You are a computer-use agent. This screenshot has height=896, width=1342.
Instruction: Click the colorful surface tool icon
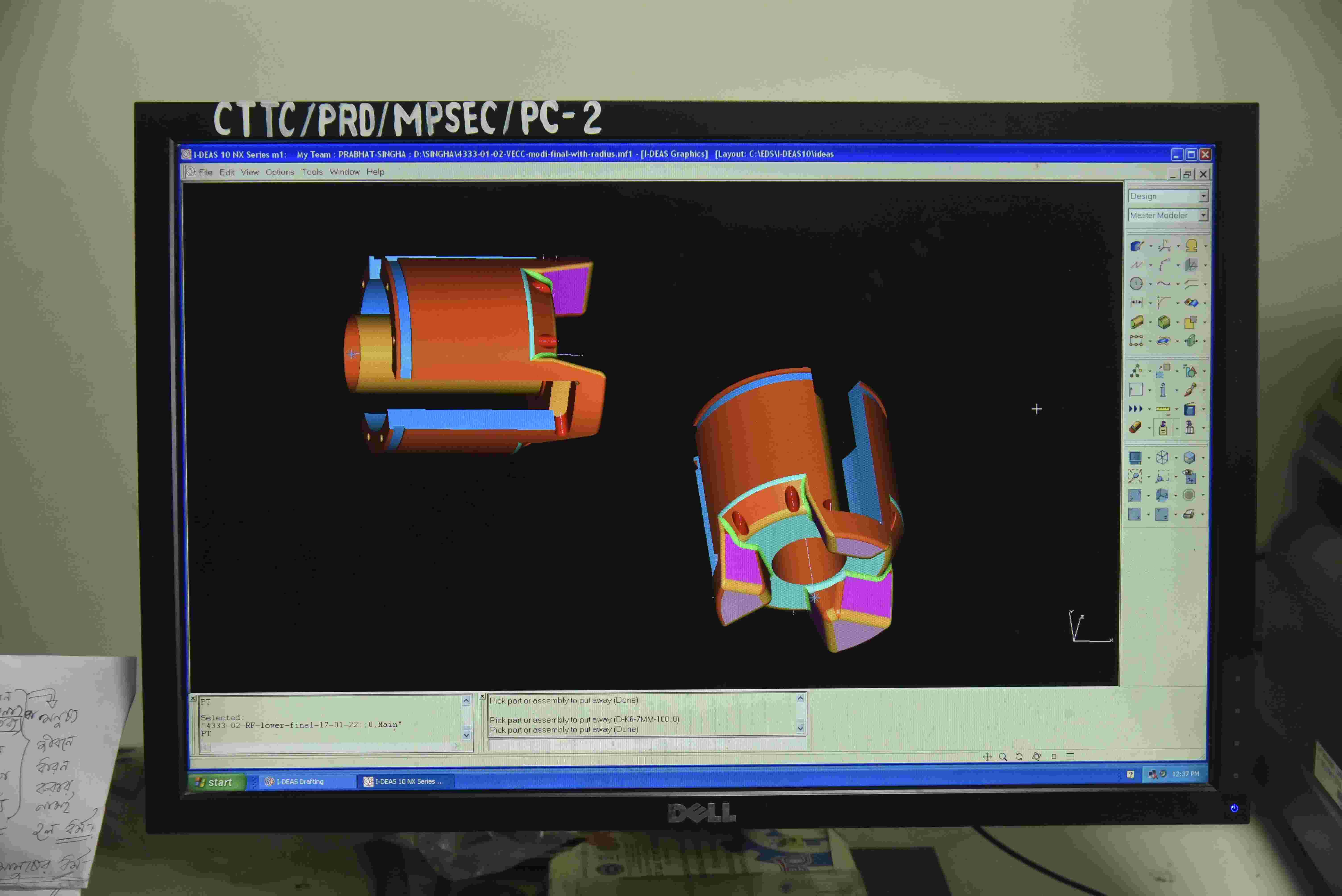pyautogui.click(x=1191, y=303)
